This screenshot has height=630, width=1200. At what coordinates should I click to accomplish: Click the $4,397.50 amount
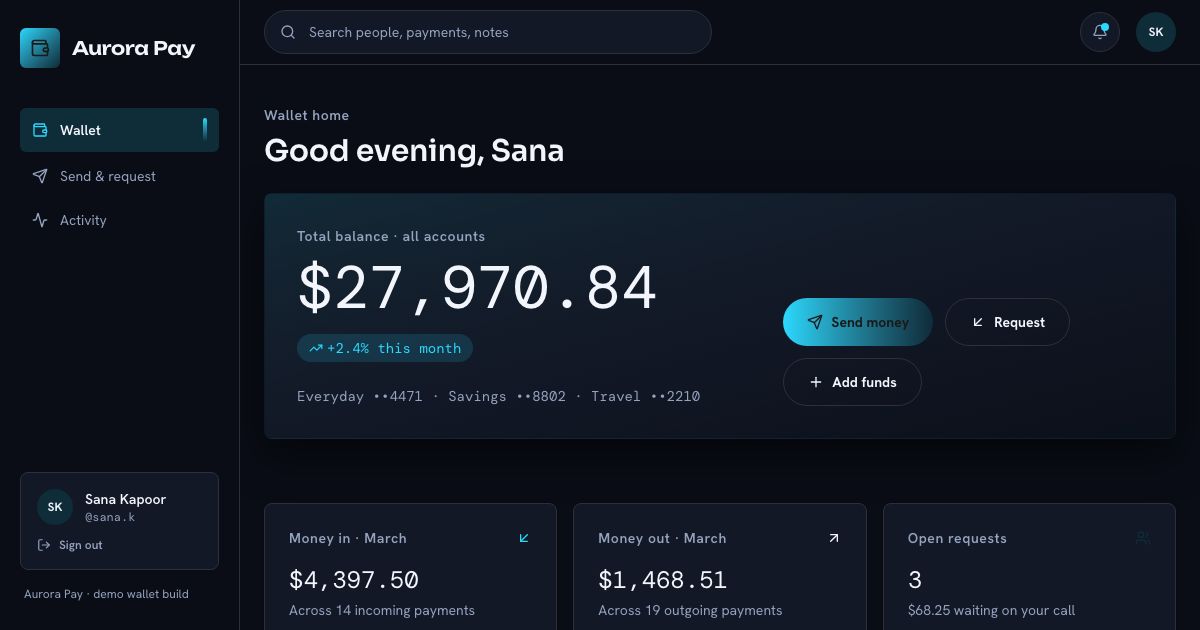354,580
